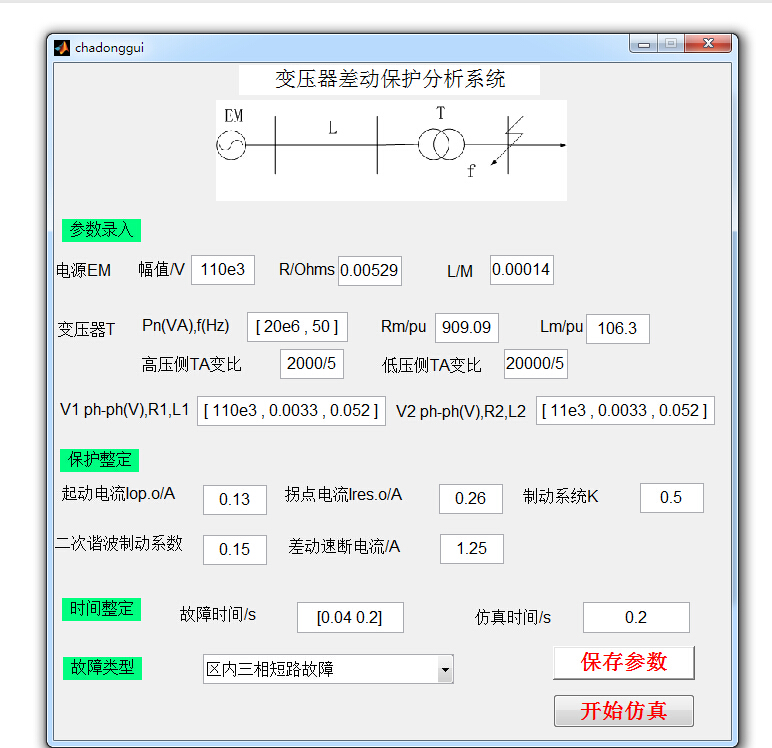Click the 高压侧TA变比 field showing 2000/5
The height and width of the screenshot is (748, 772).
coord(312,364)
